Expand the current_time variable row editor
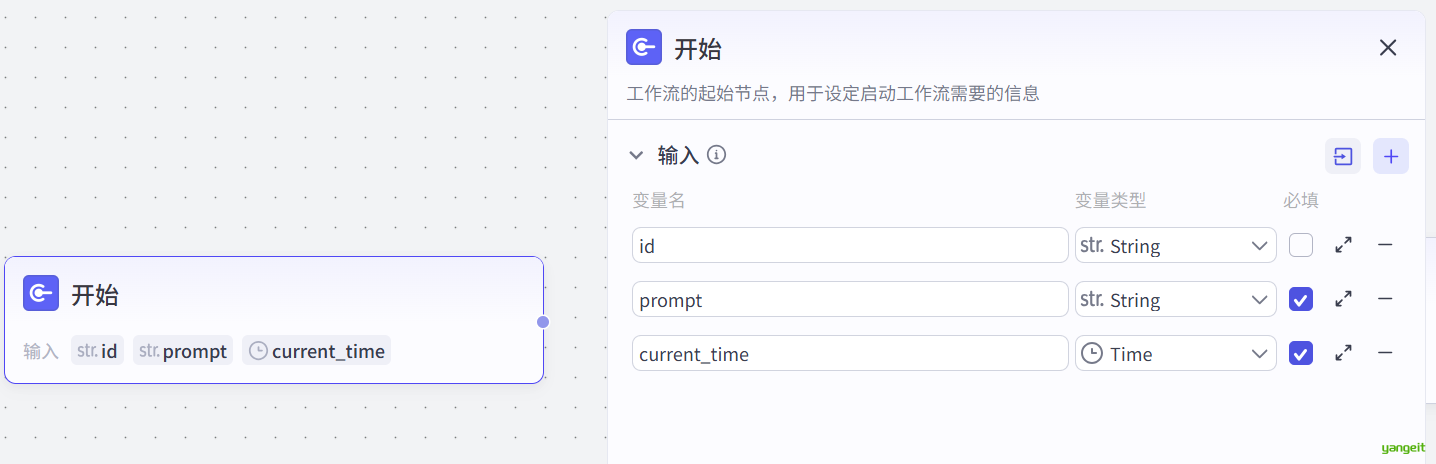The width and height of the screenshot is (1436, 464). (x=1344, y=353)
